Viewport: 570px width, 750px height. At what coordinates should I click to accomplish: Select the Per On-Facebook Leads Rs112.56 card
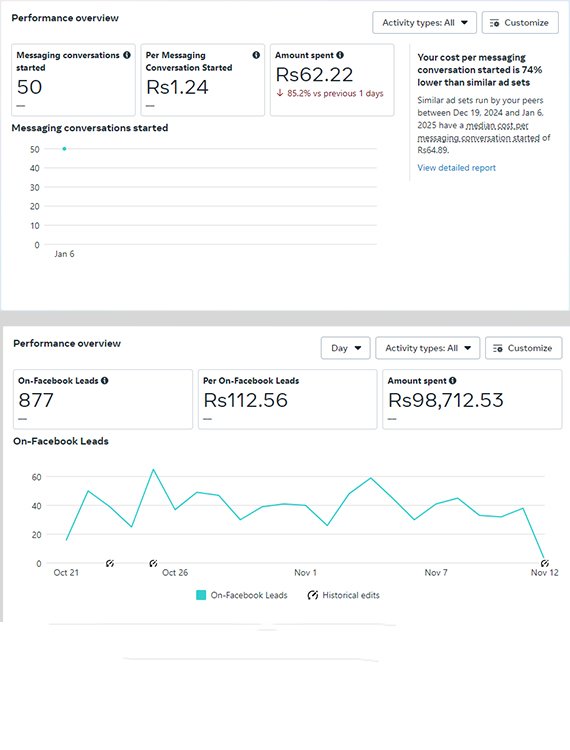click(287, 399)
